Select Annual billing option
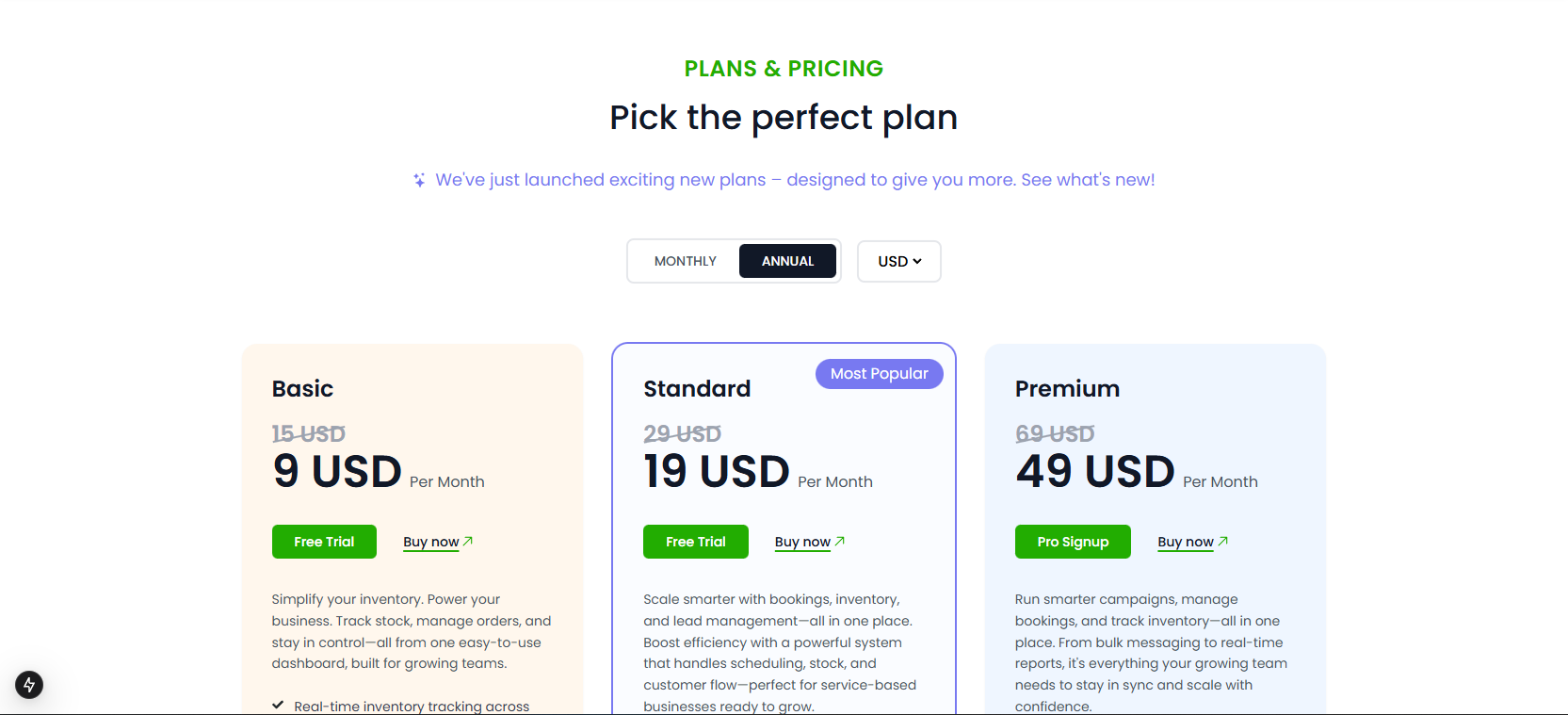Screen dimensions: 1568x715 click(x=787, y=261)
